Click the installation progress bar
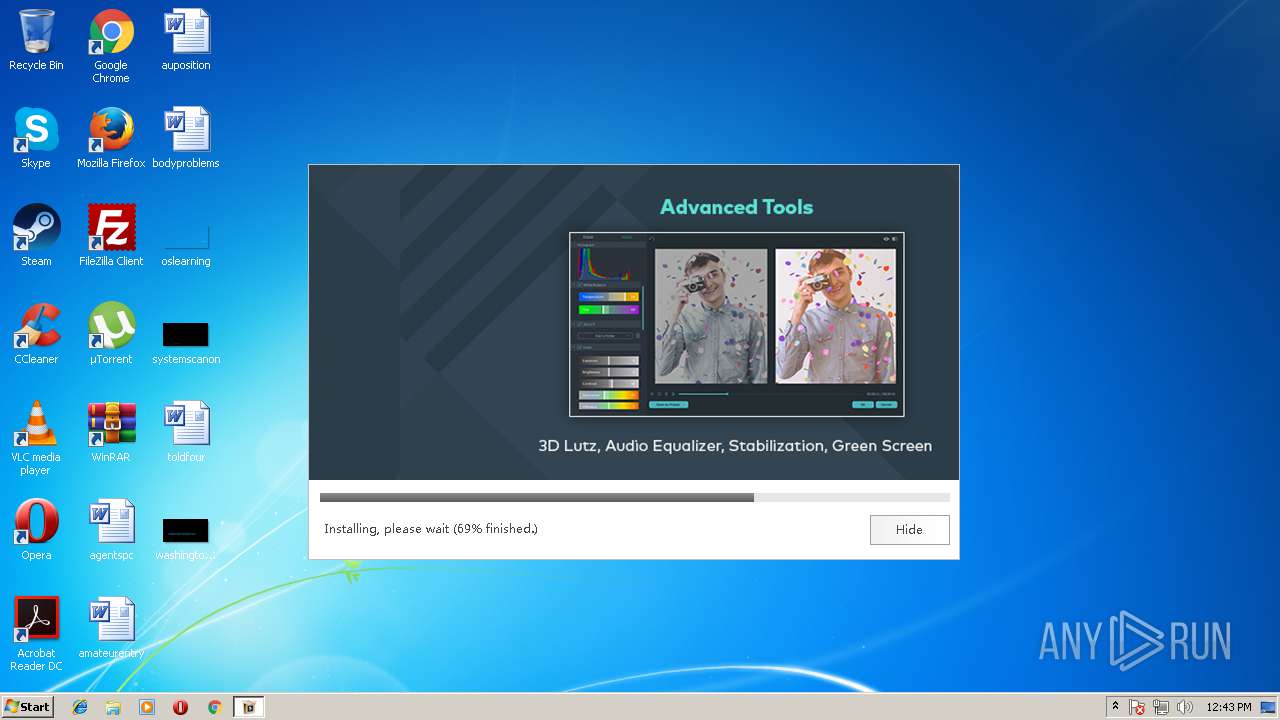The image size is (1280, 720). (634, 497)
